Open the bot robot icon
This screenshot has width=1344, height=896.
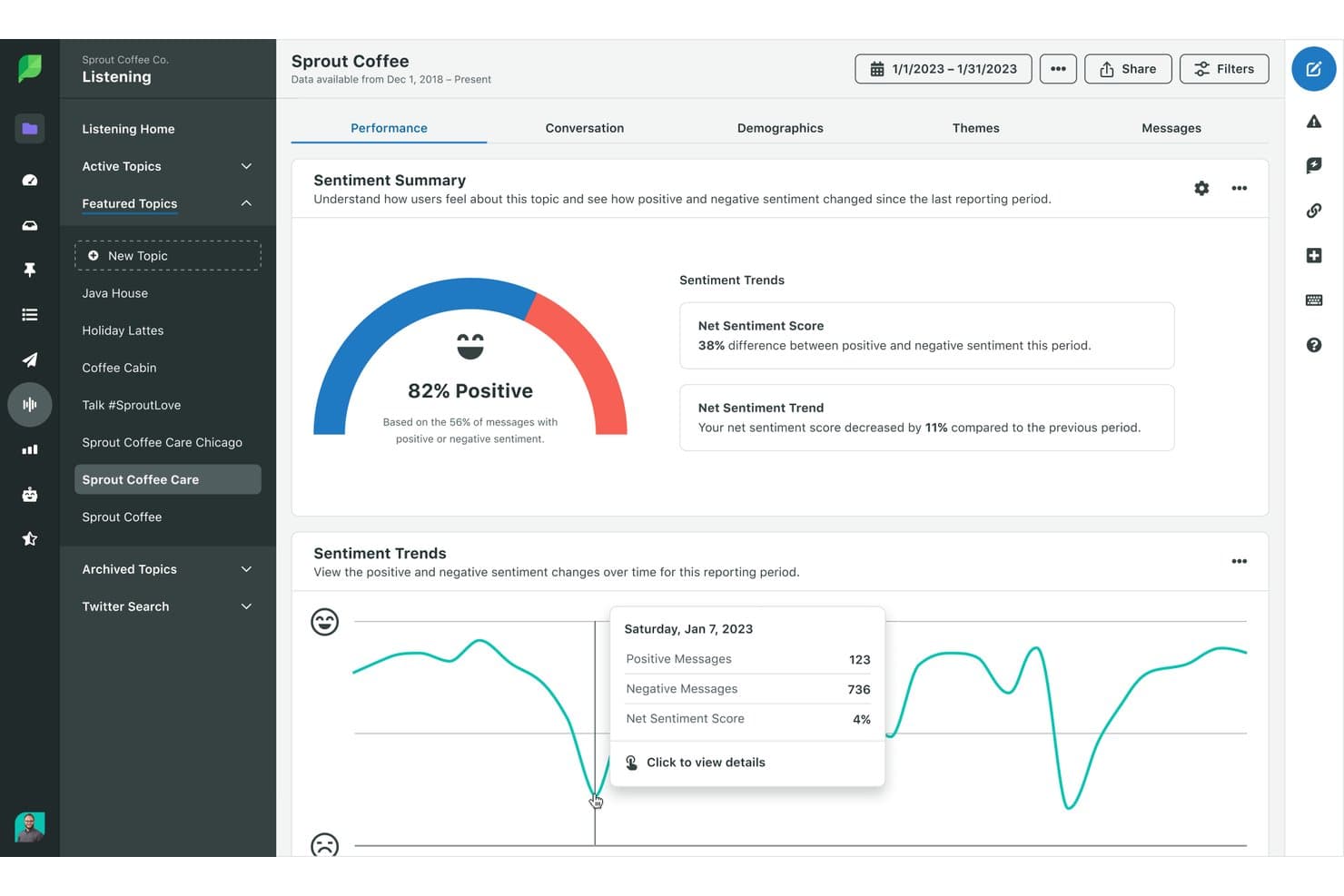point(29,494)
